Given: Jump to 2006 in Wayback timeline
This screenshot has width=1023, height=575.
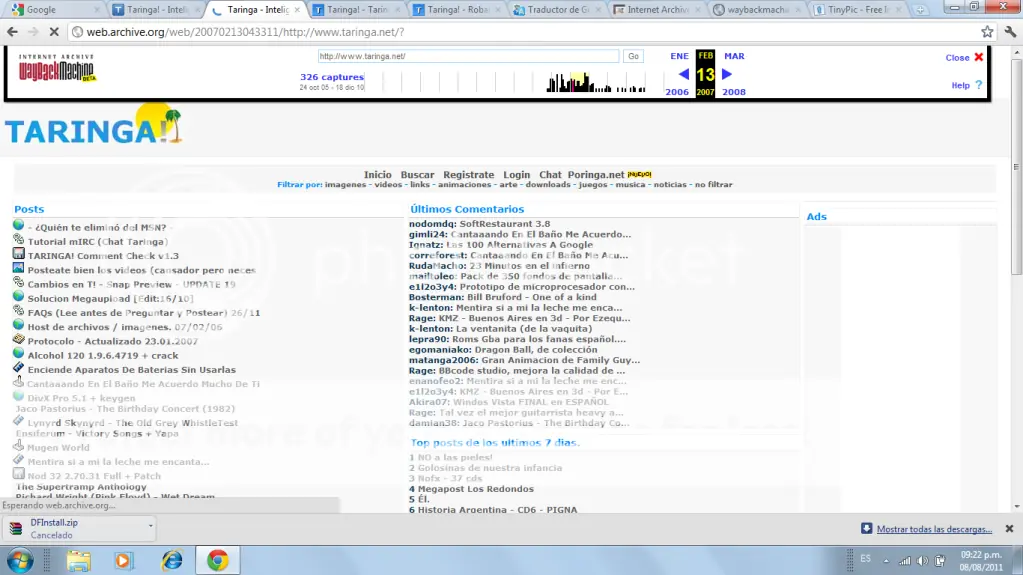Looking at the screenshot, I should (677, 92).
